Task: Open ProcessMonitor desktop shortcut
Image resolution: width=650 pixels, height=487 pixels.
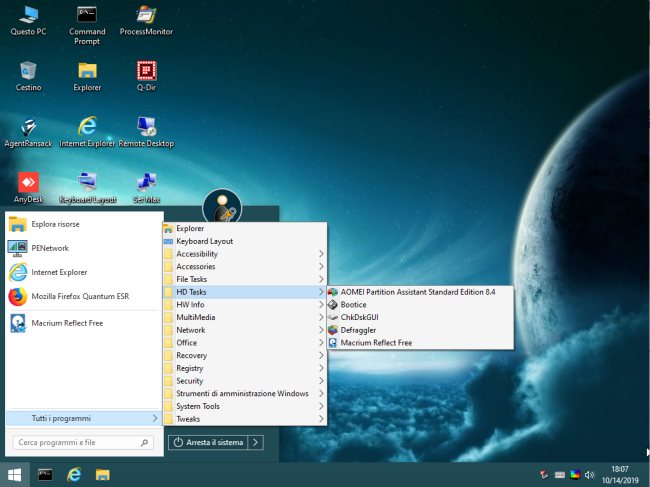Action: (146, 20)
